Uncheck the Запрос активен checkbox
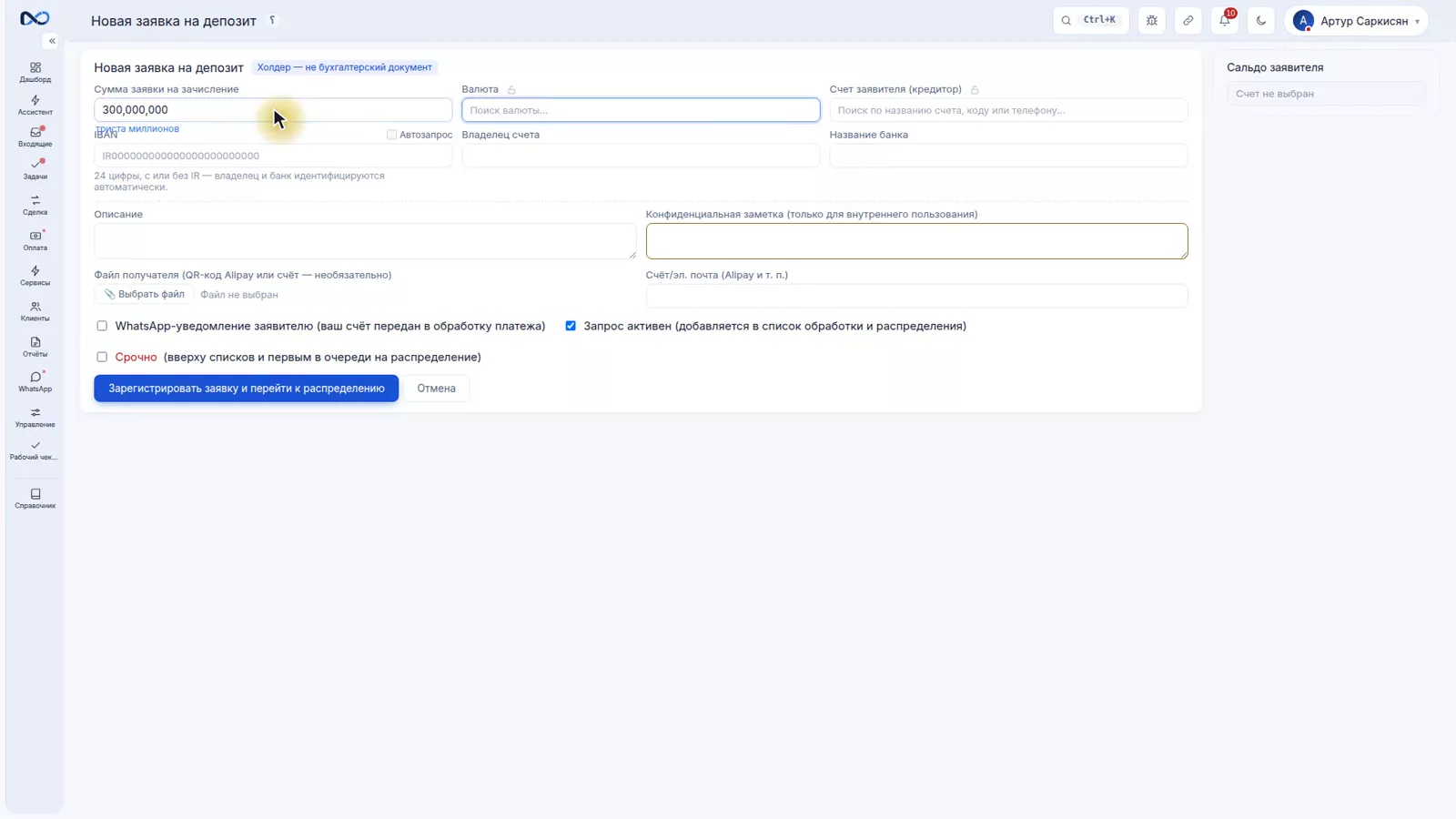This screenshot has width=1456, height=819. click(571, 326)
